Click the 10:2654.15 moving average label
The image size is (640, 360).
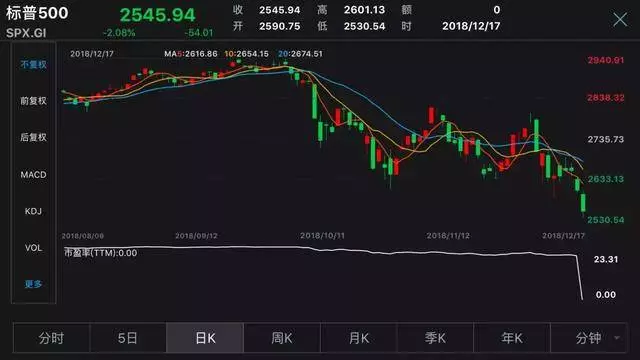pyautogui.click(x=247, y=54)
